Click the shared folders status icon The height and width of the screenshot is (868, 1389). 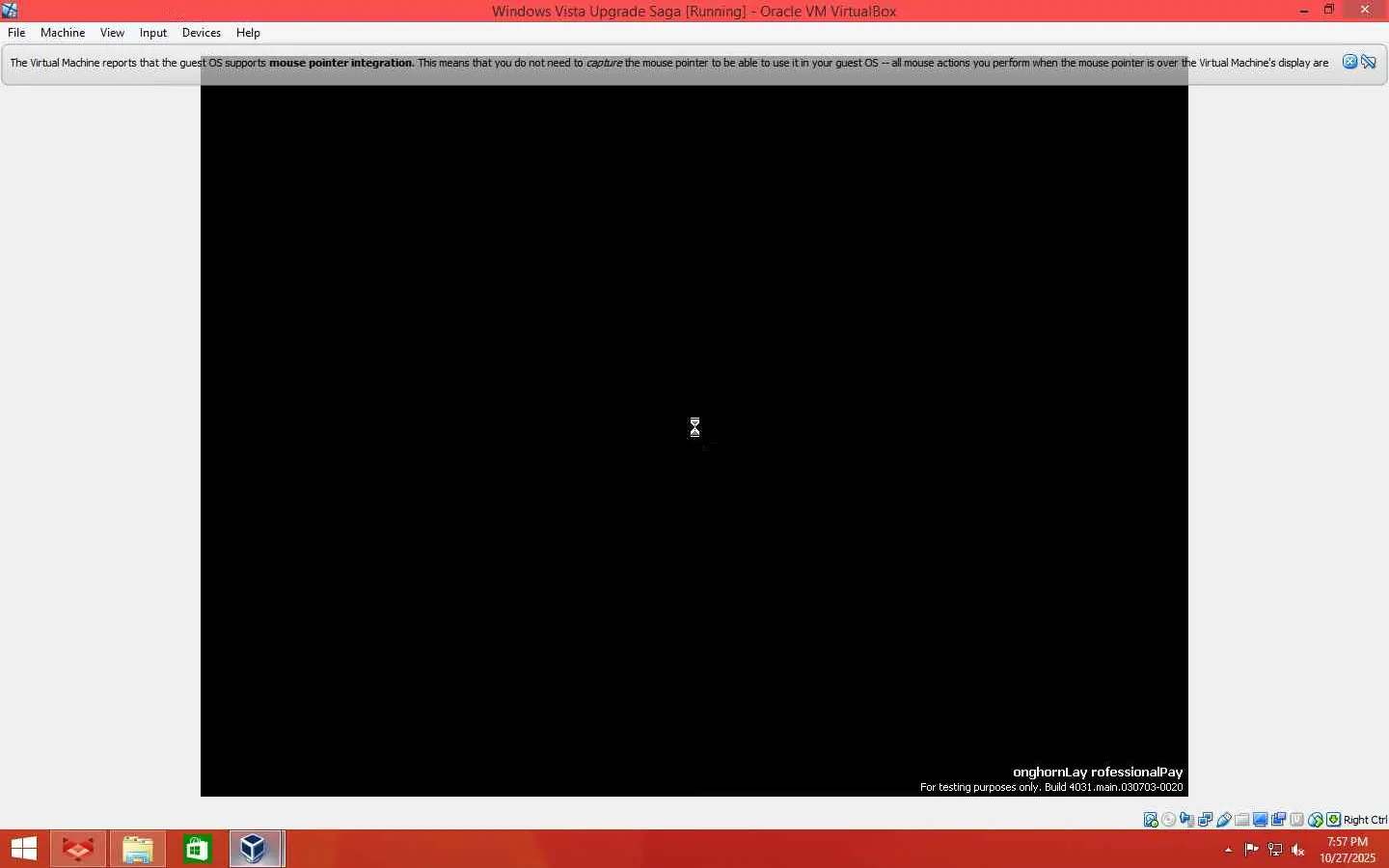[1242, 820]
